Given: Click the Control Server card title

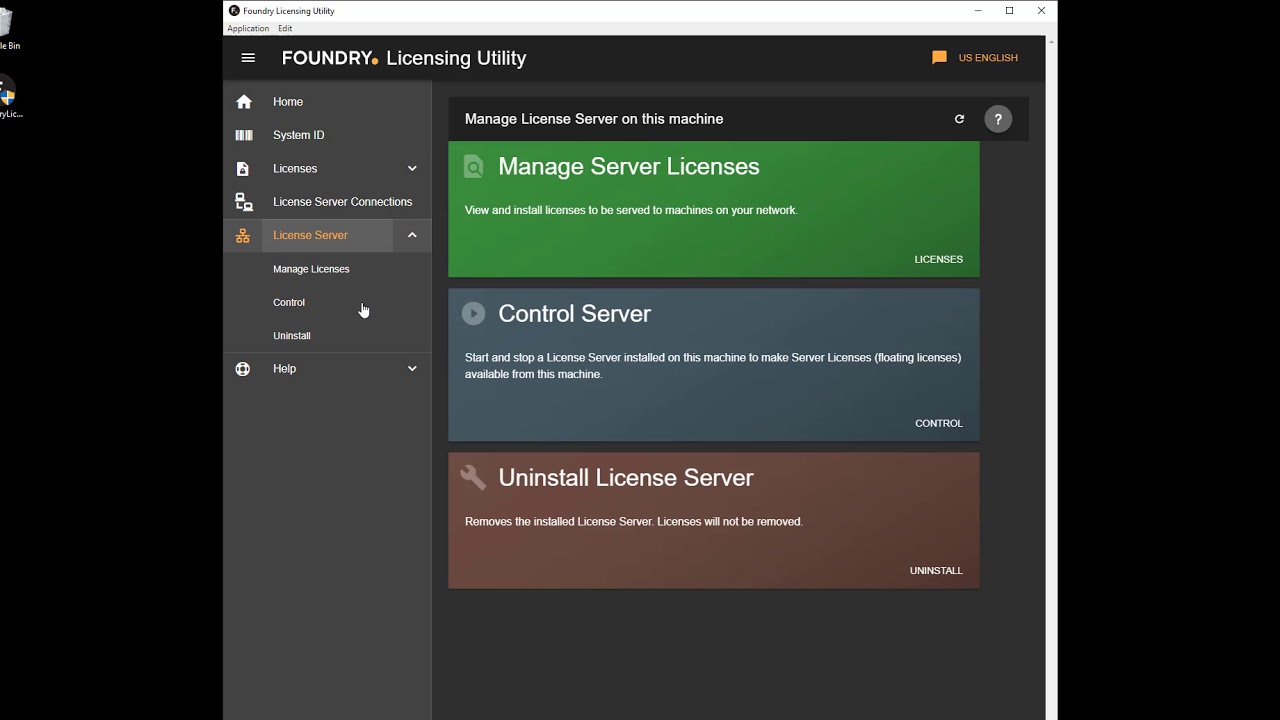Looking at the screenshot, I should click(x=574, y=314).
